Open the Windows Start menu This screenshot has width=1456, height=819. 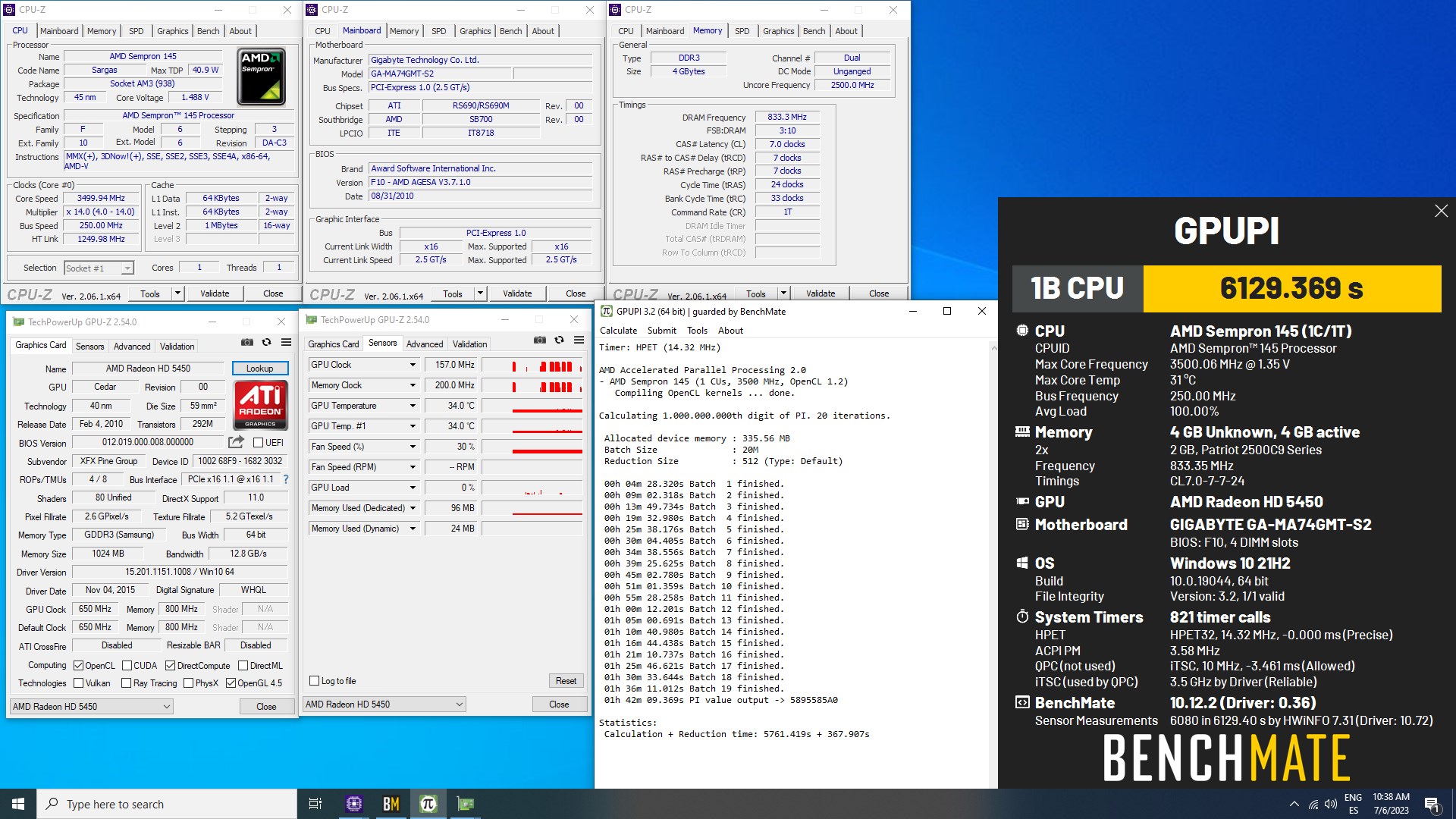18,804
